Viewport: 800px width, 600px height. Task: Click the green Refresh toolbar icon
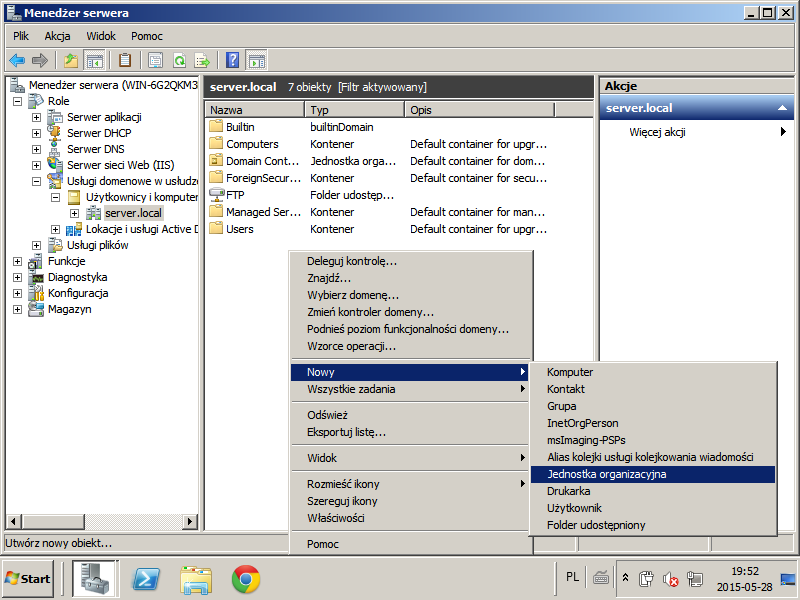(x=179, y=61)
